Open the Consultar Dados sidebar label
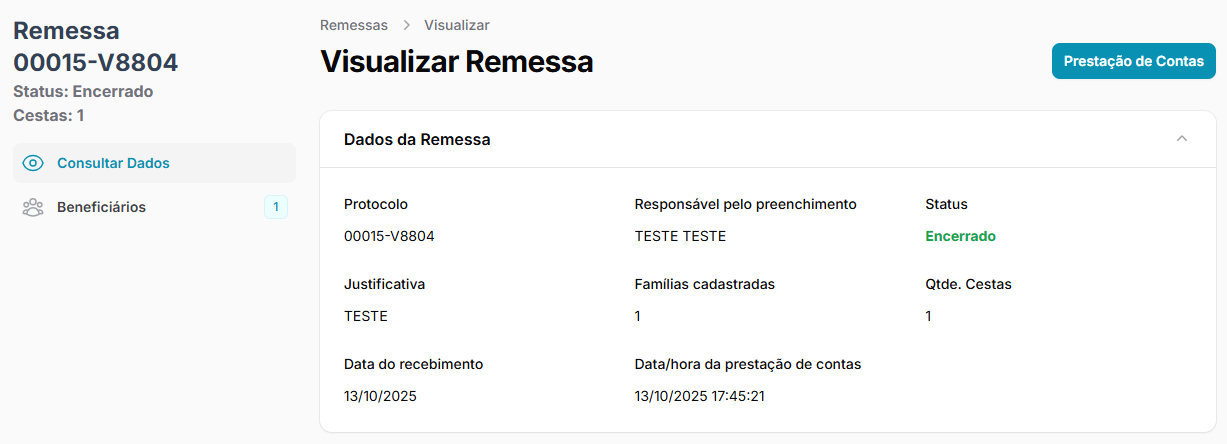 [113, 163]
